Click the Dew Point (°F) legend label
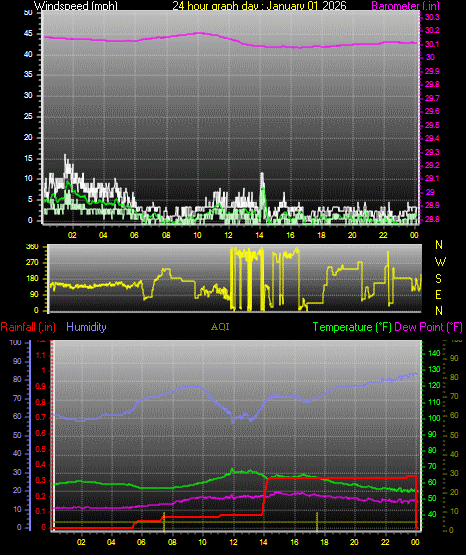This screenshot has height=555, width=466. coord(428,327)
